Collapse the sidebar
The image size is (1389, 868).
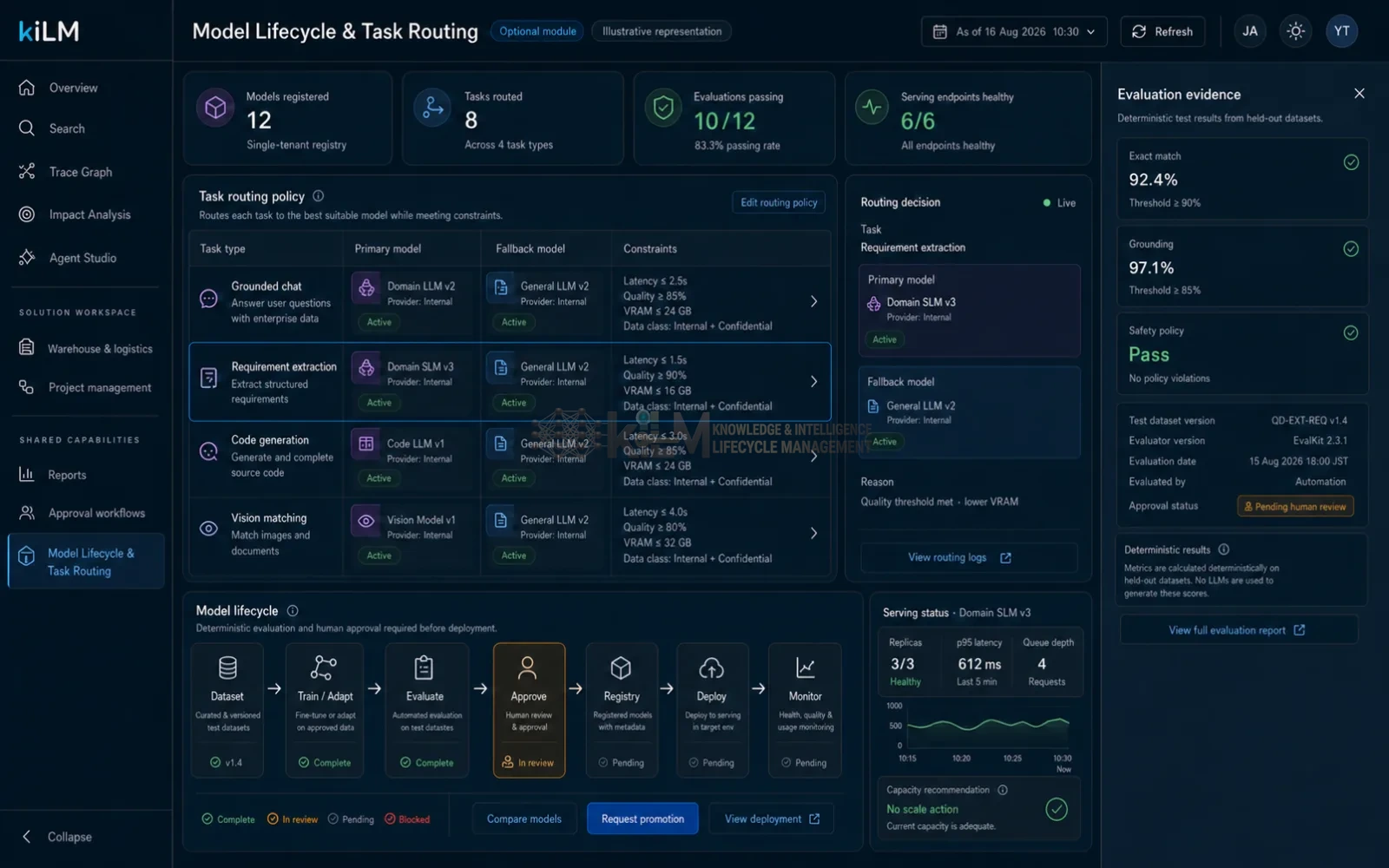pyautogui.click(x=57, y=837)
